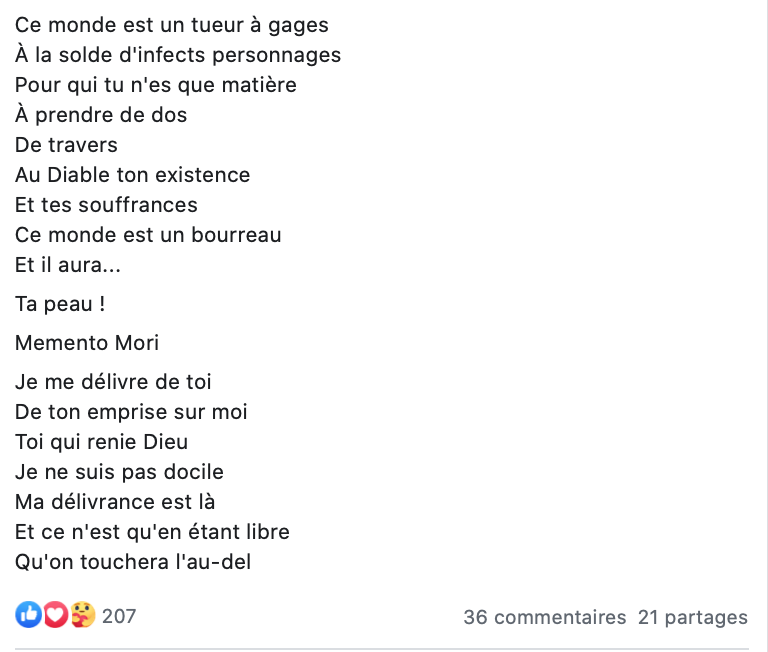768x652 pixels.
Task: Click the line 'Ce monde est un bourreau'
Action: (148, 235)
